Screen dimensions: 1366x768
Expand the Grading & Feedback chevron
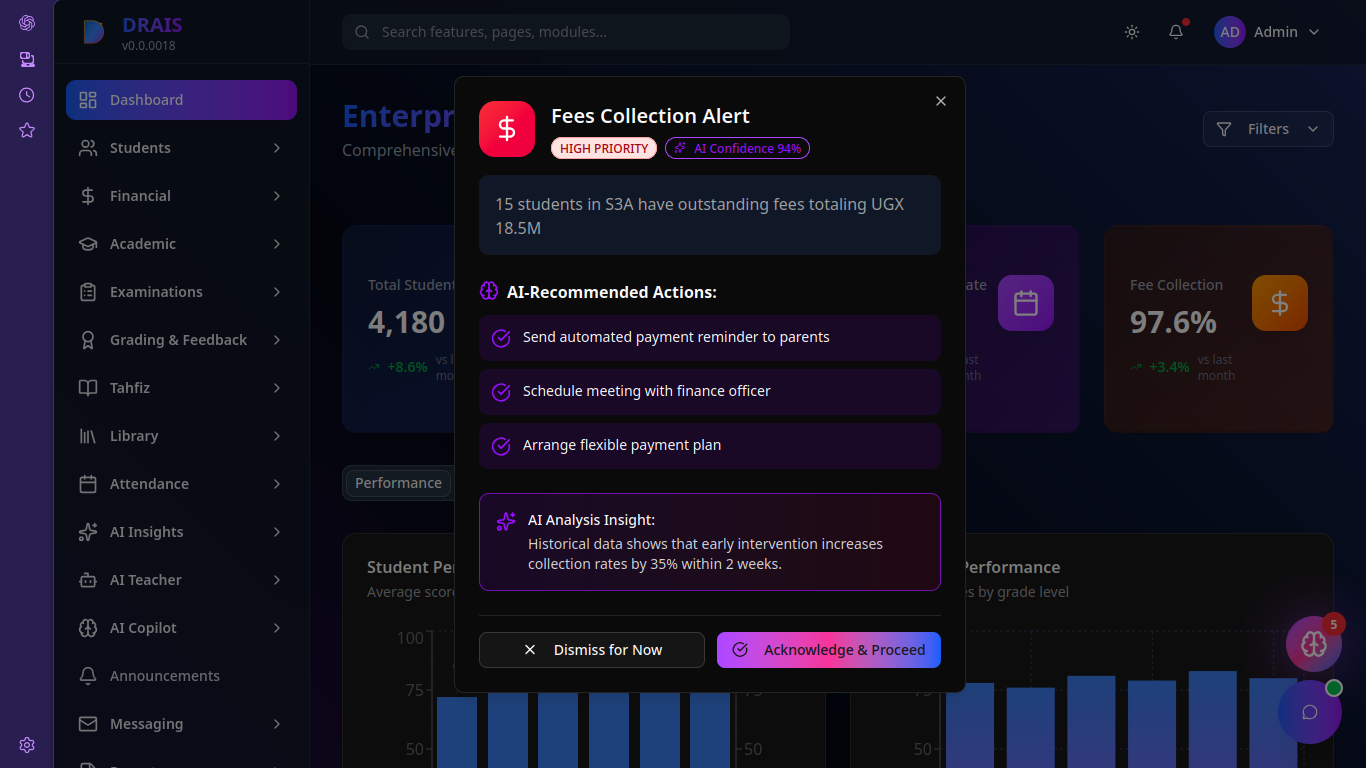coord(277,340)
